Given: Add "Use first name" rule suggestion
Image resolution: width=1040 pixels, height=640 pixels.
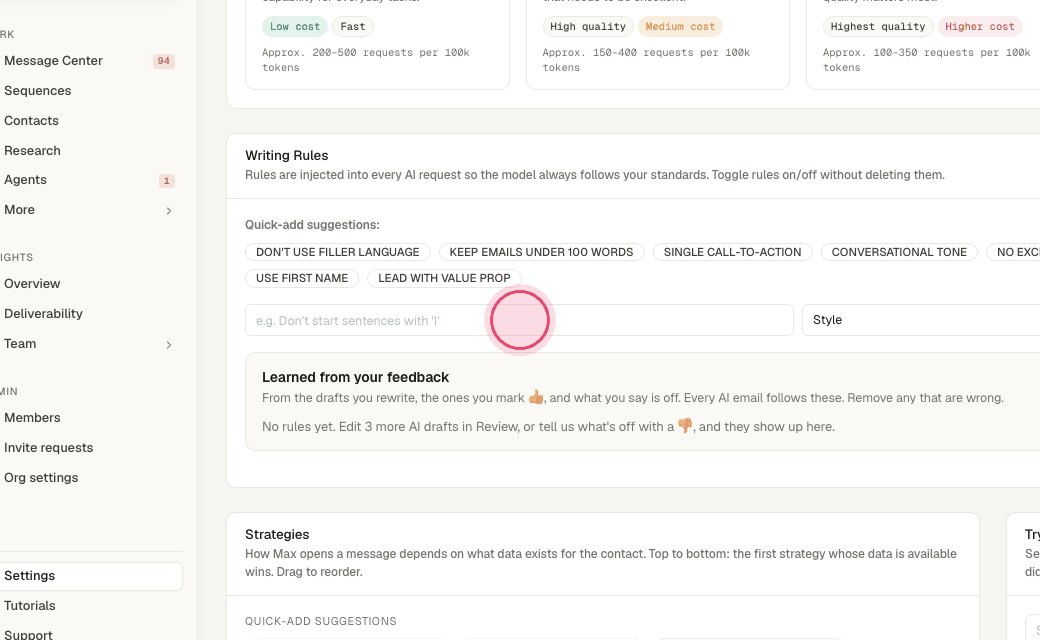Looking at the screenshot, I should 302,278.
